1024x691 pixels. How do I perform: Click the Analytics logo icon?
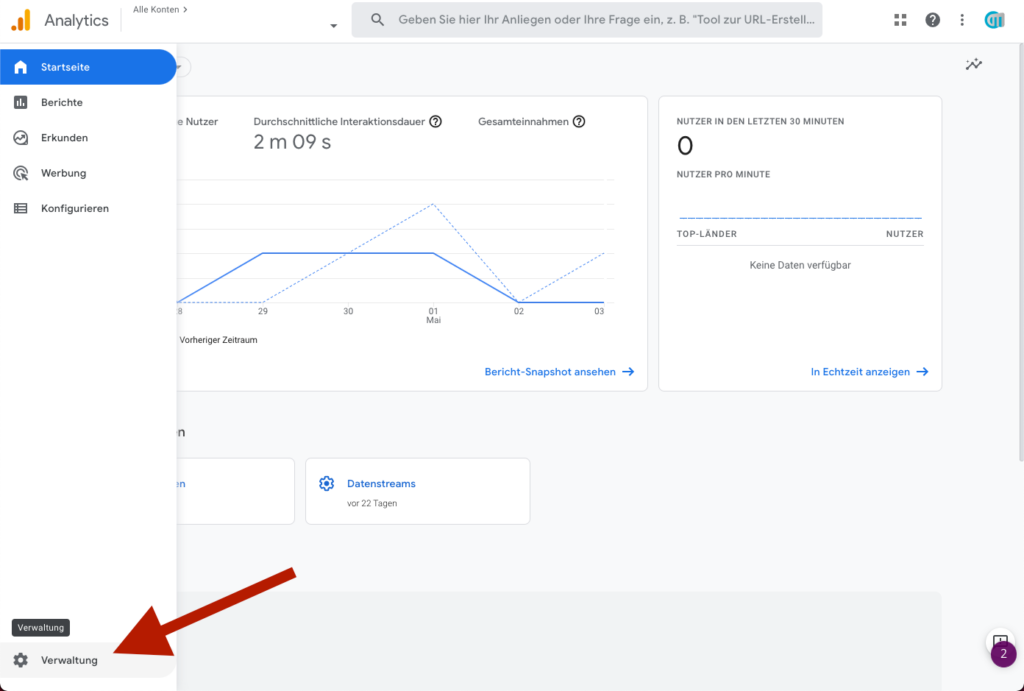pyautogui.click(x=21, y=20)
